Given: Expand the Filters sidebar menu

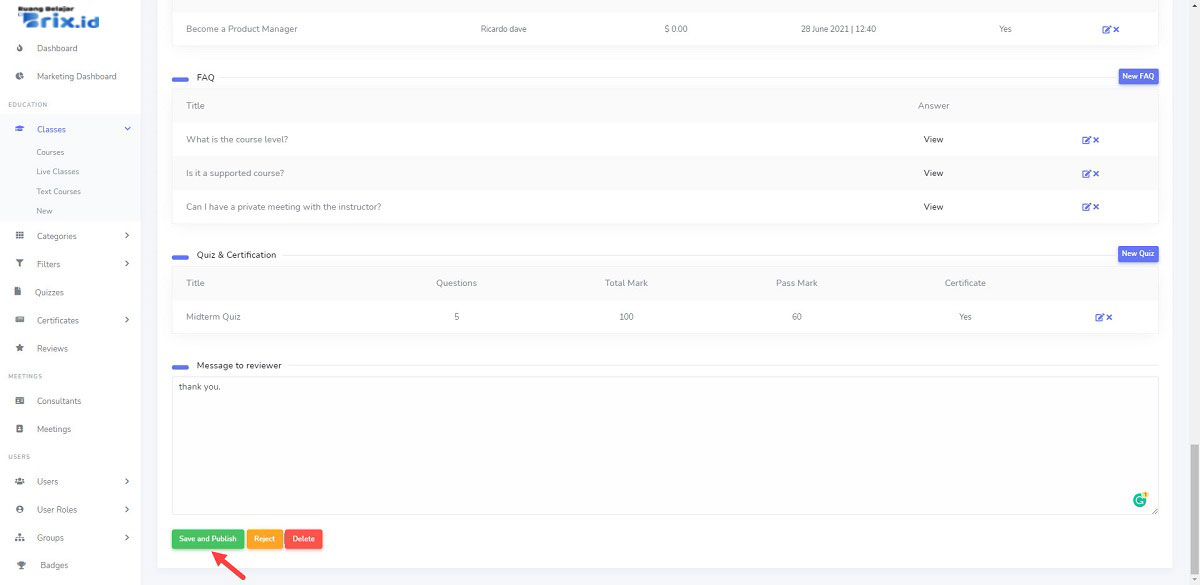Looking at the screenshot, I should coord(127,264).
